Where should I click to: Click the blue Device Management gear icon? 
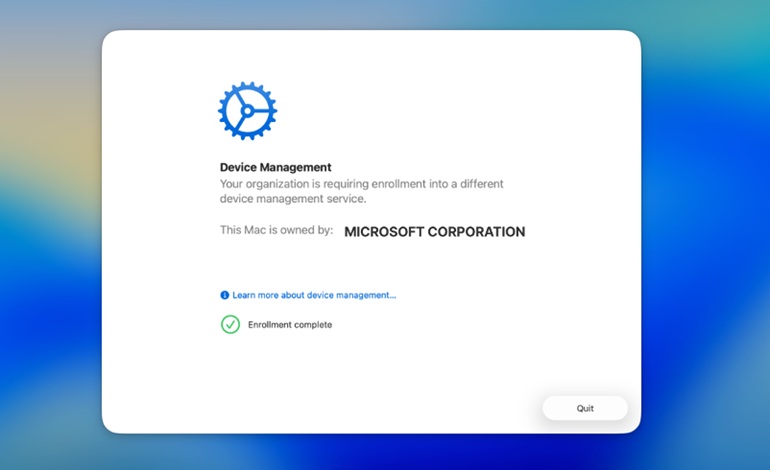pos(248,111)
